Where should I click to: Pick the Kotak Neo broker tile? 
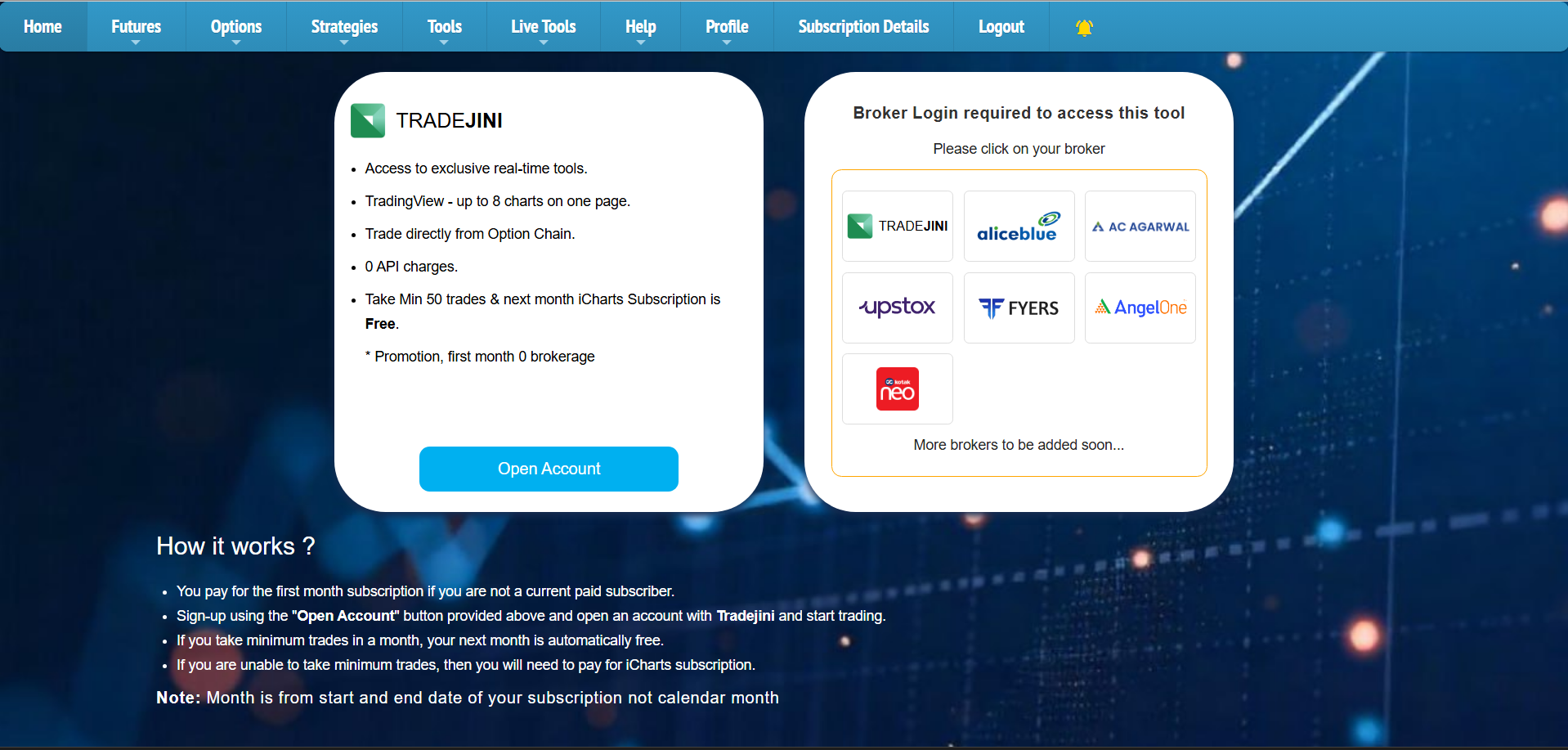pyautogui.click(x=898, y=388)
